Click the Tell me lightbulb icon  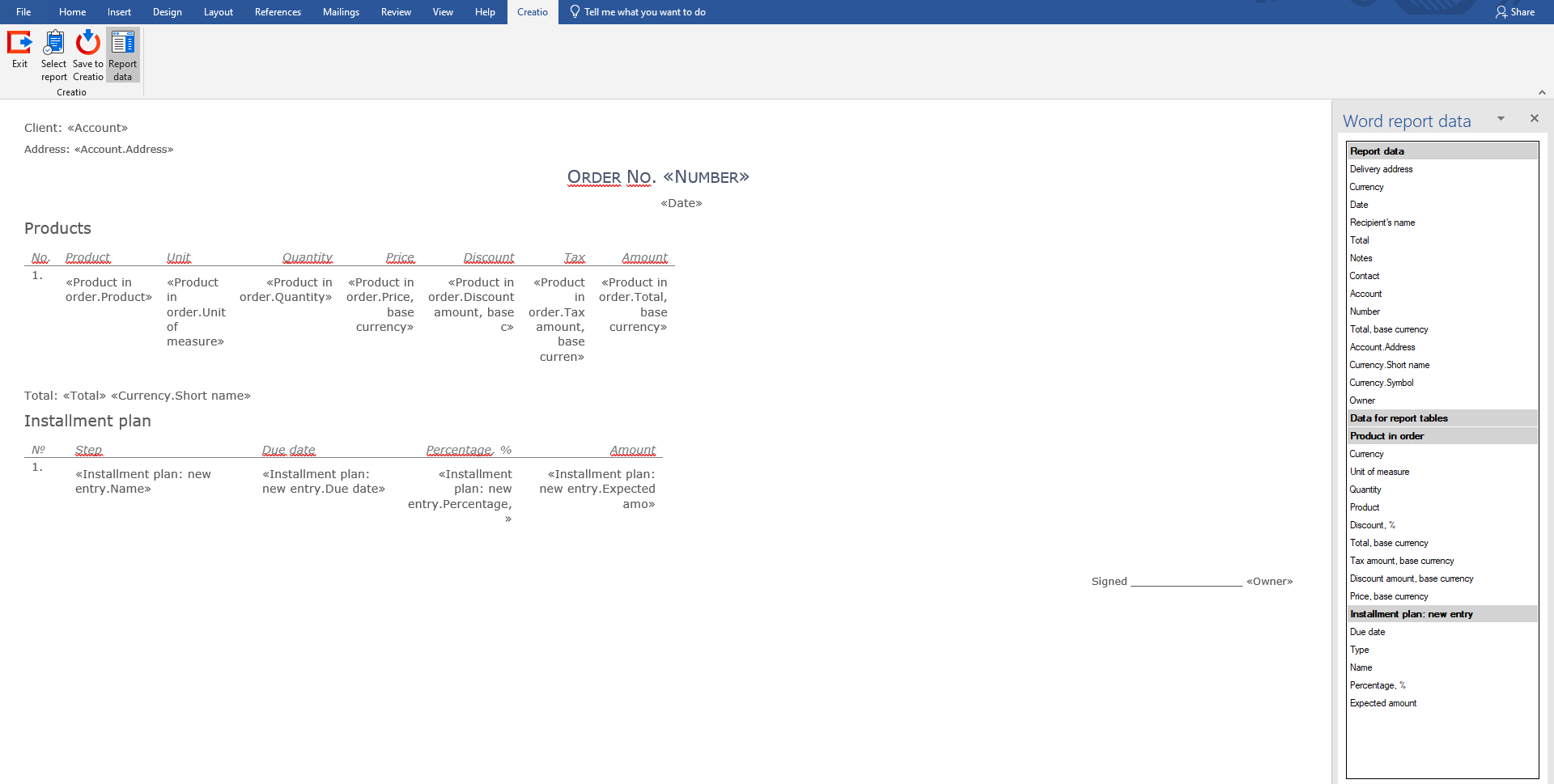575,11
